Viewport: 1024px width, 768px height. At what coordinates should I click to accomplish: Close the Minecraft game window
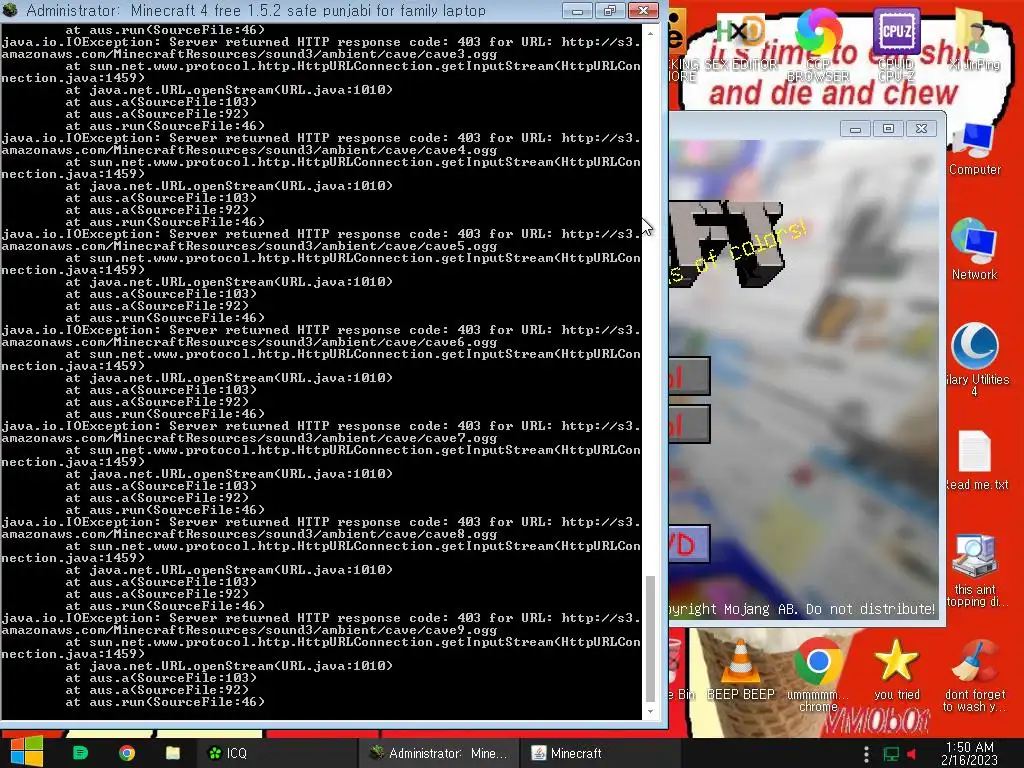click(x=921, y=129)
